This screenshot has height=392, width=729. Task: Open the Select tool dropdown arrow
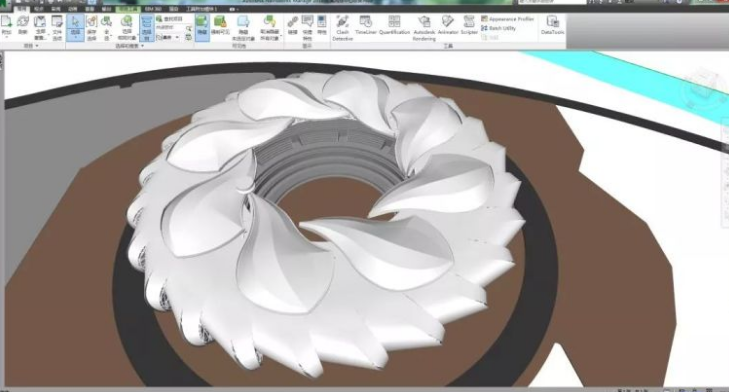tap(75, 37)
